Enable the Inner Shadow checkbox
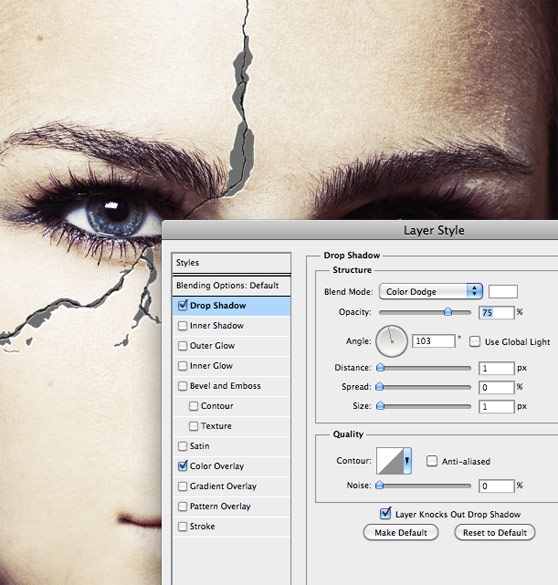The image size is (558, 585). [182, 325]
